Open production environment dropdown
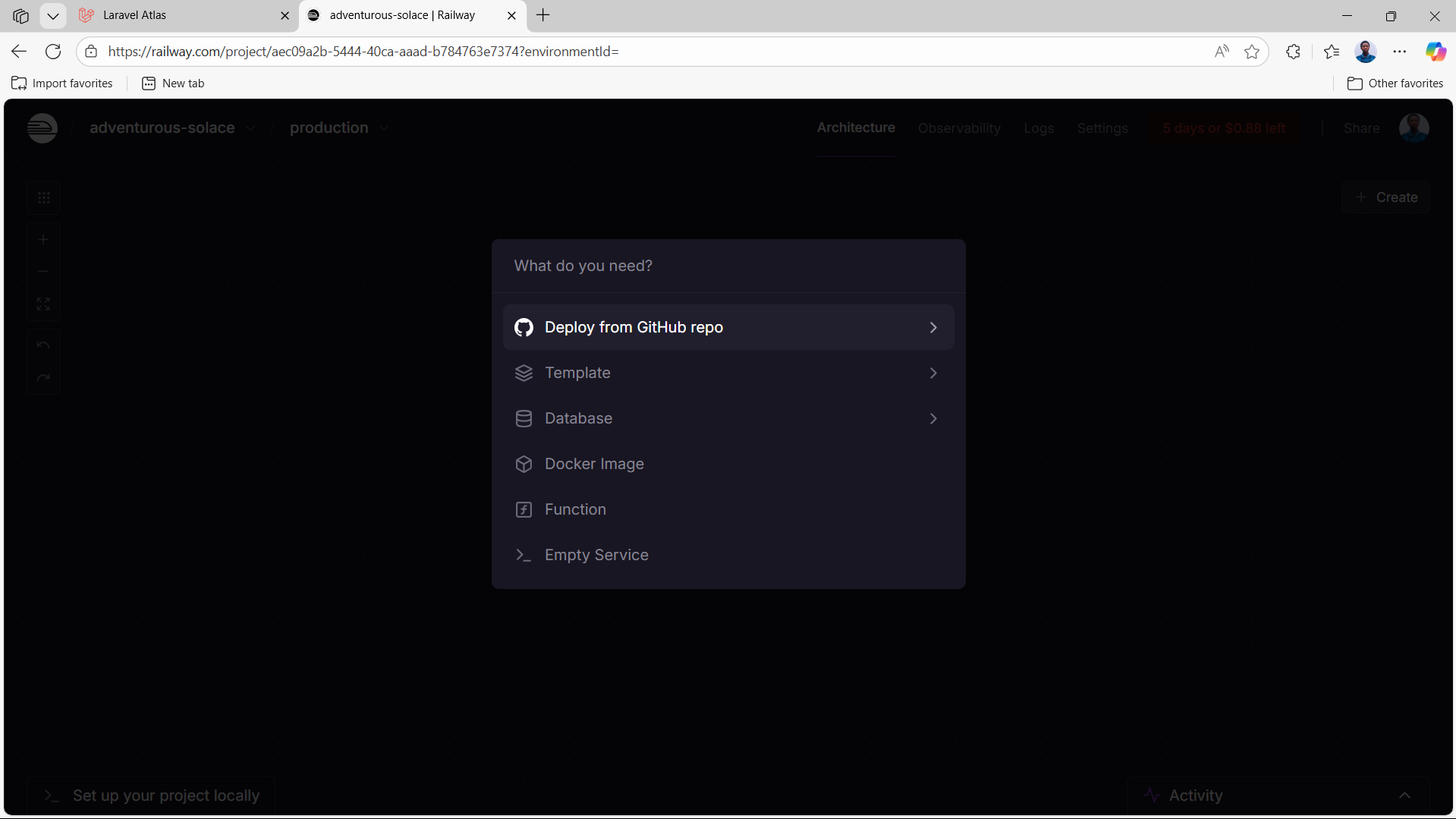The width and height of the screenshot is (1456, 819). click(339, 128)
